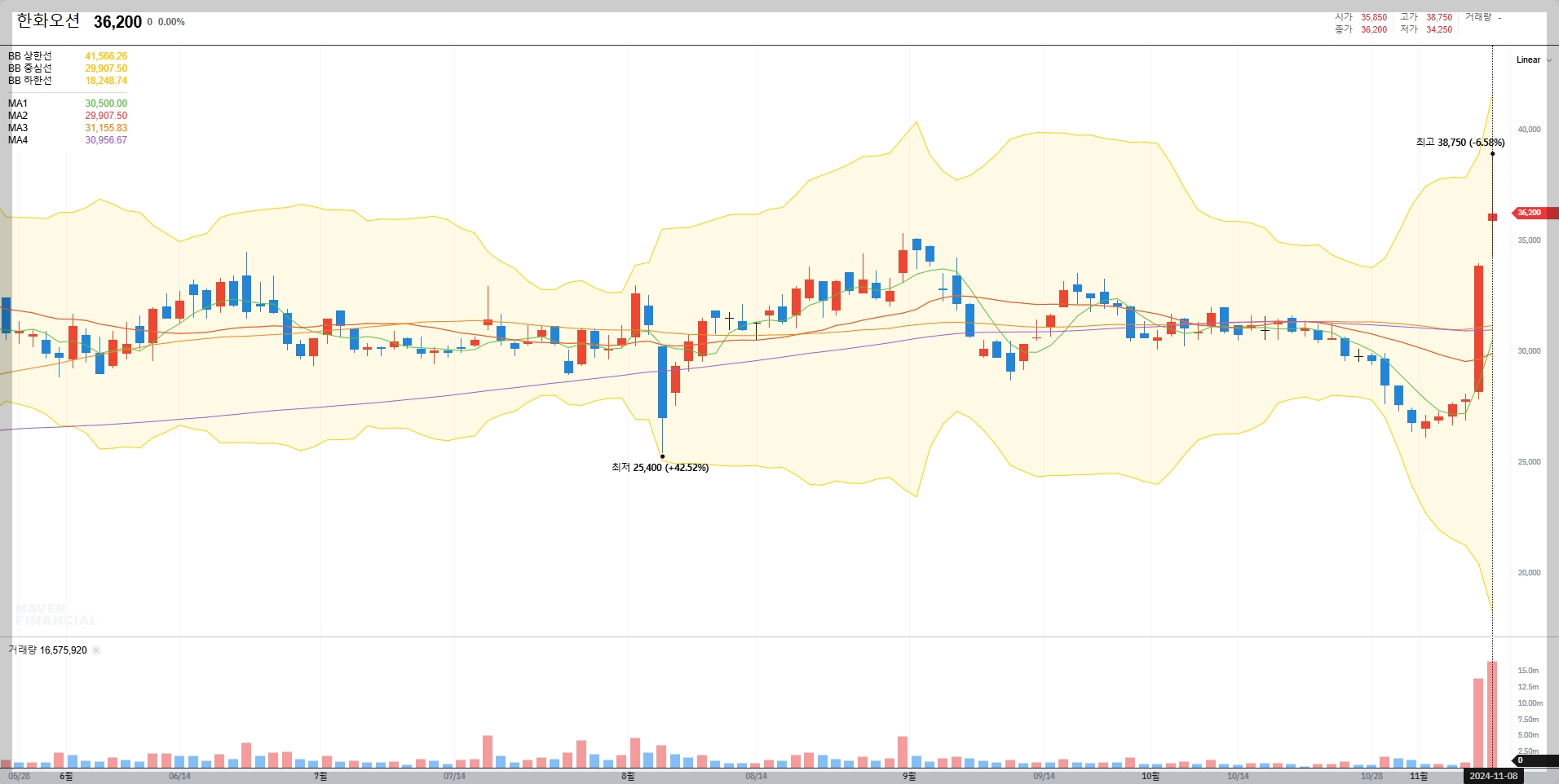Image resolution: width=1559 pixels, height=784 pixels.
Task: Click the 0.00% change rate in header
Action: 171,22
